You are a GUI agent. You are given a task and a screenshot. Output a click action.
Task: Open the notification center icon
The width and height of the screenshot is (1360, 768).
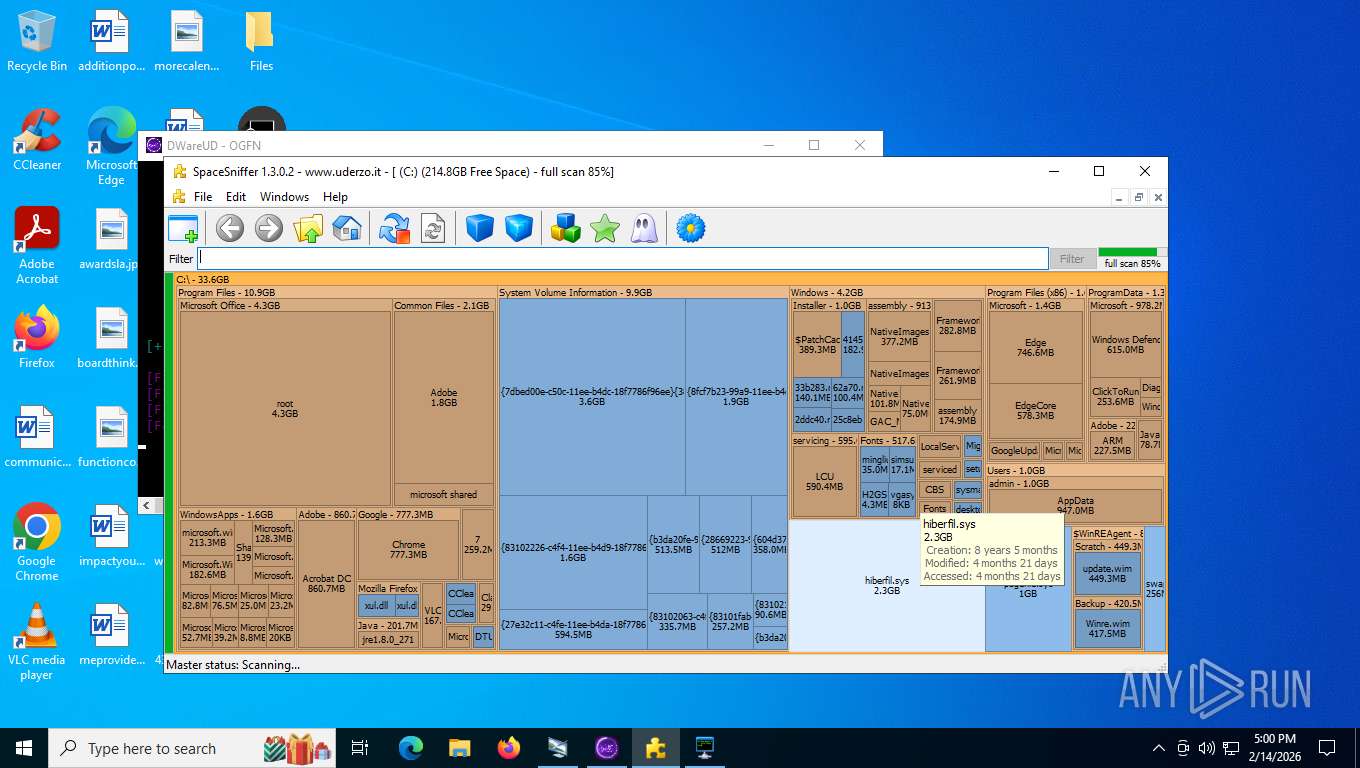click(1327, 748)
